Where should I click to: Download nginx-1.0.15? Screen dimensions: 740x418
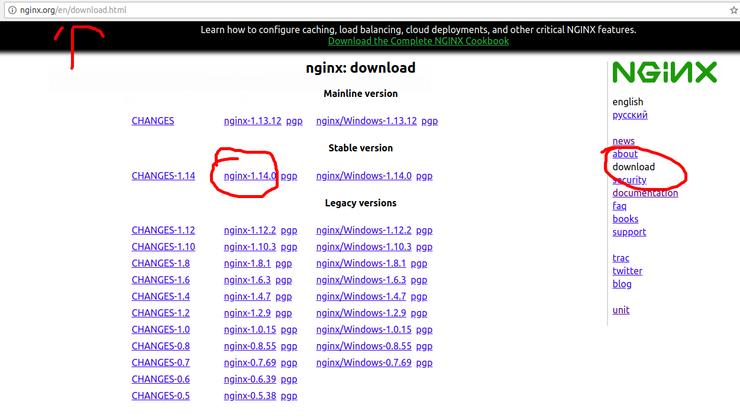(250, 329)
